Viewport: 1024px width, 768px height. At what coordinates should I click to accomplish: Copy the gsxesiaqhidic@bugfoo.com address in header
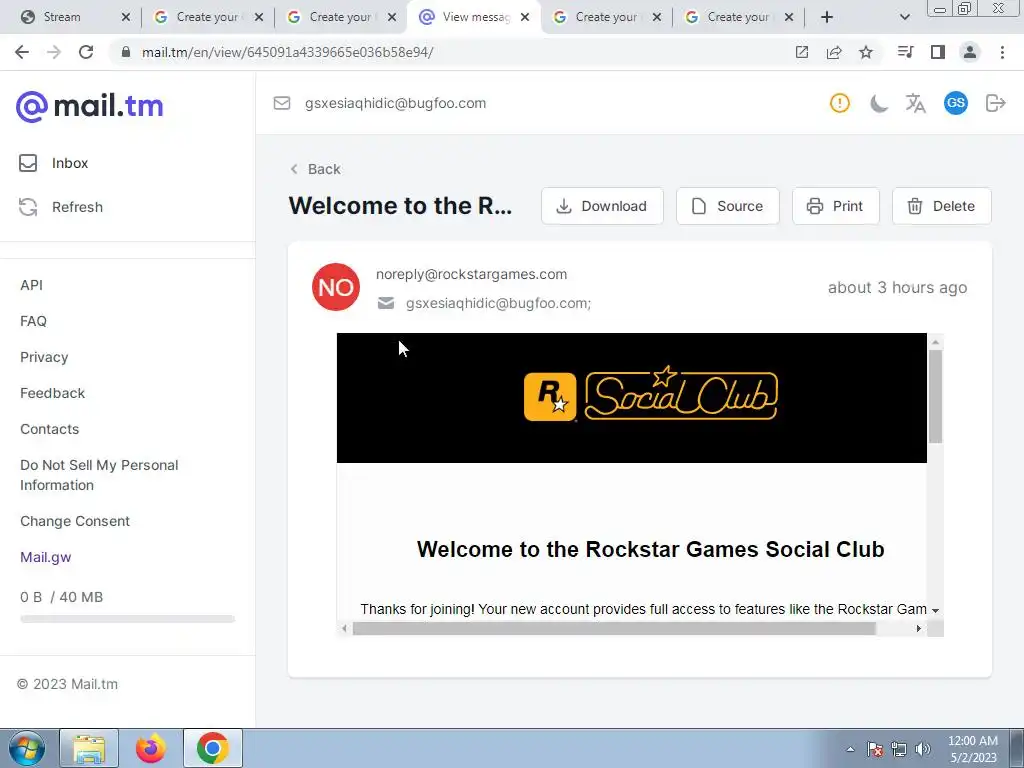click(395, 103)
